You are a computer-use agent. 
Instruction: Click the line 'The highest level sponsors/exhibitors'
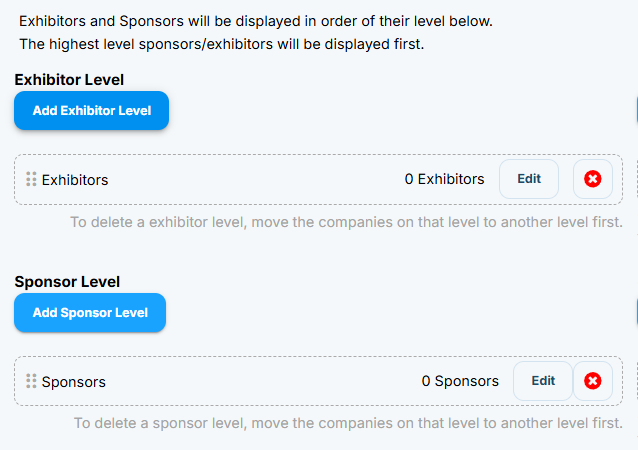222,44
